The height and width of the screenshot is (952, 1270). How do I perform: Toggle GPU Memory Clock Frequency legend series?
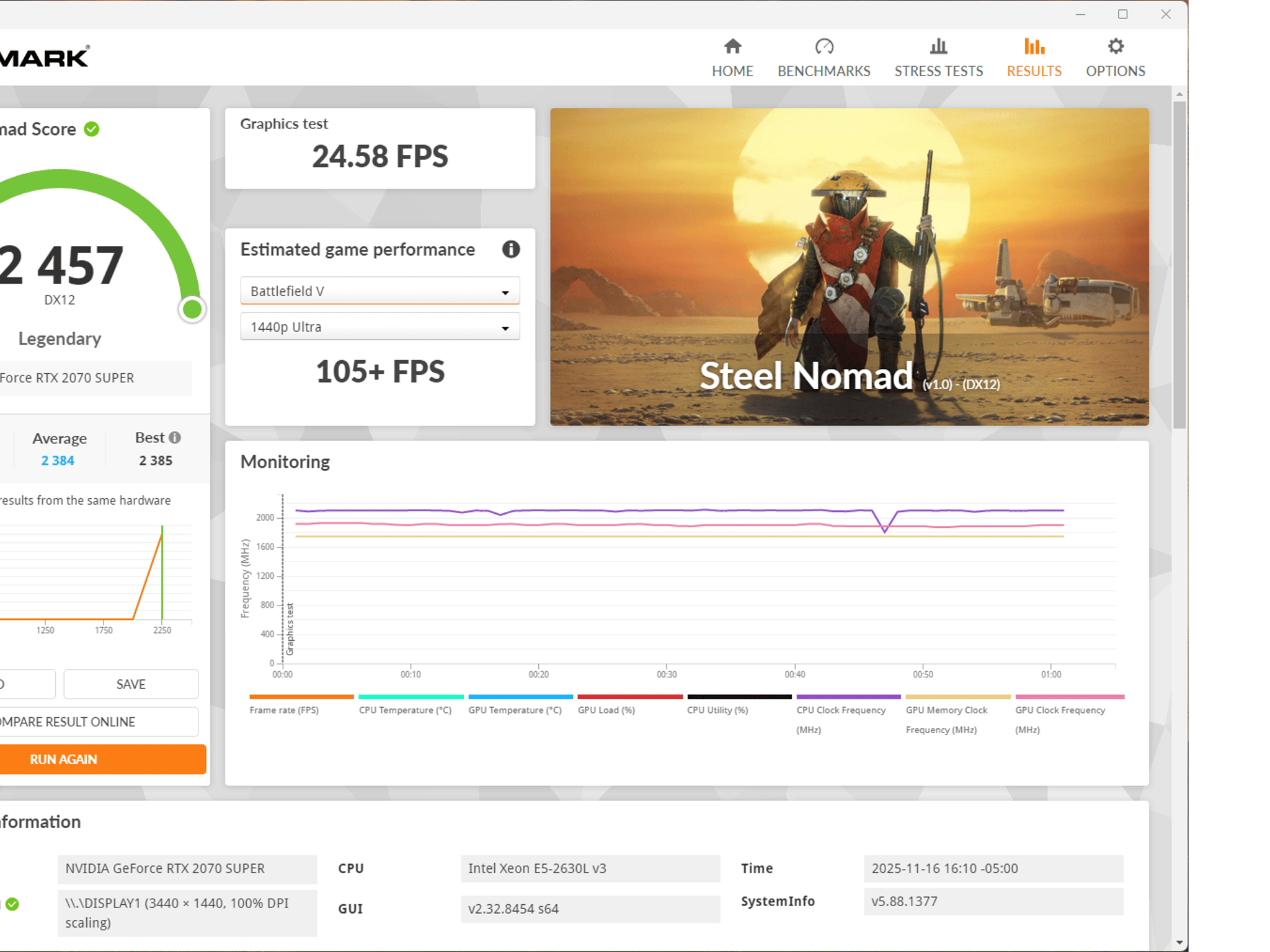pyautogui.click(x=958, y=715)
